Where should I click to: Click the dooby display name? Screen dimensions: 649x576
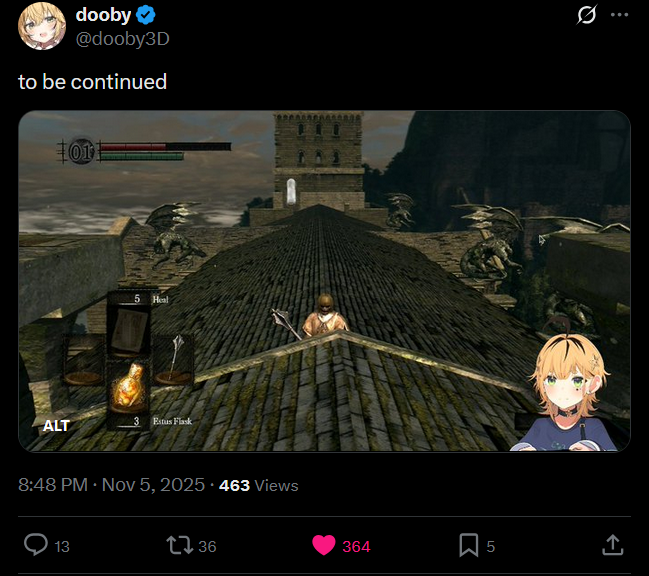coord(103,15)
